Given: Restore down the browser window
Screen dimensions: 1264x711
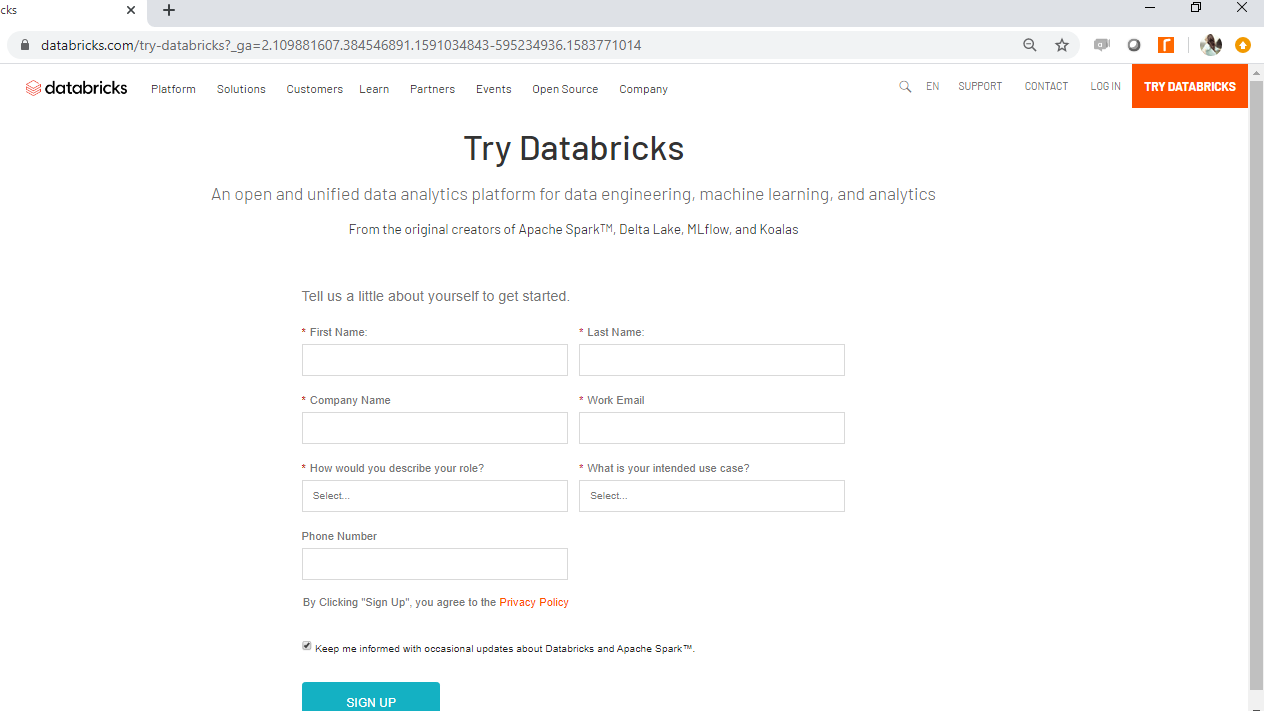Looking at the screenshot, I should pos(1196,8).
